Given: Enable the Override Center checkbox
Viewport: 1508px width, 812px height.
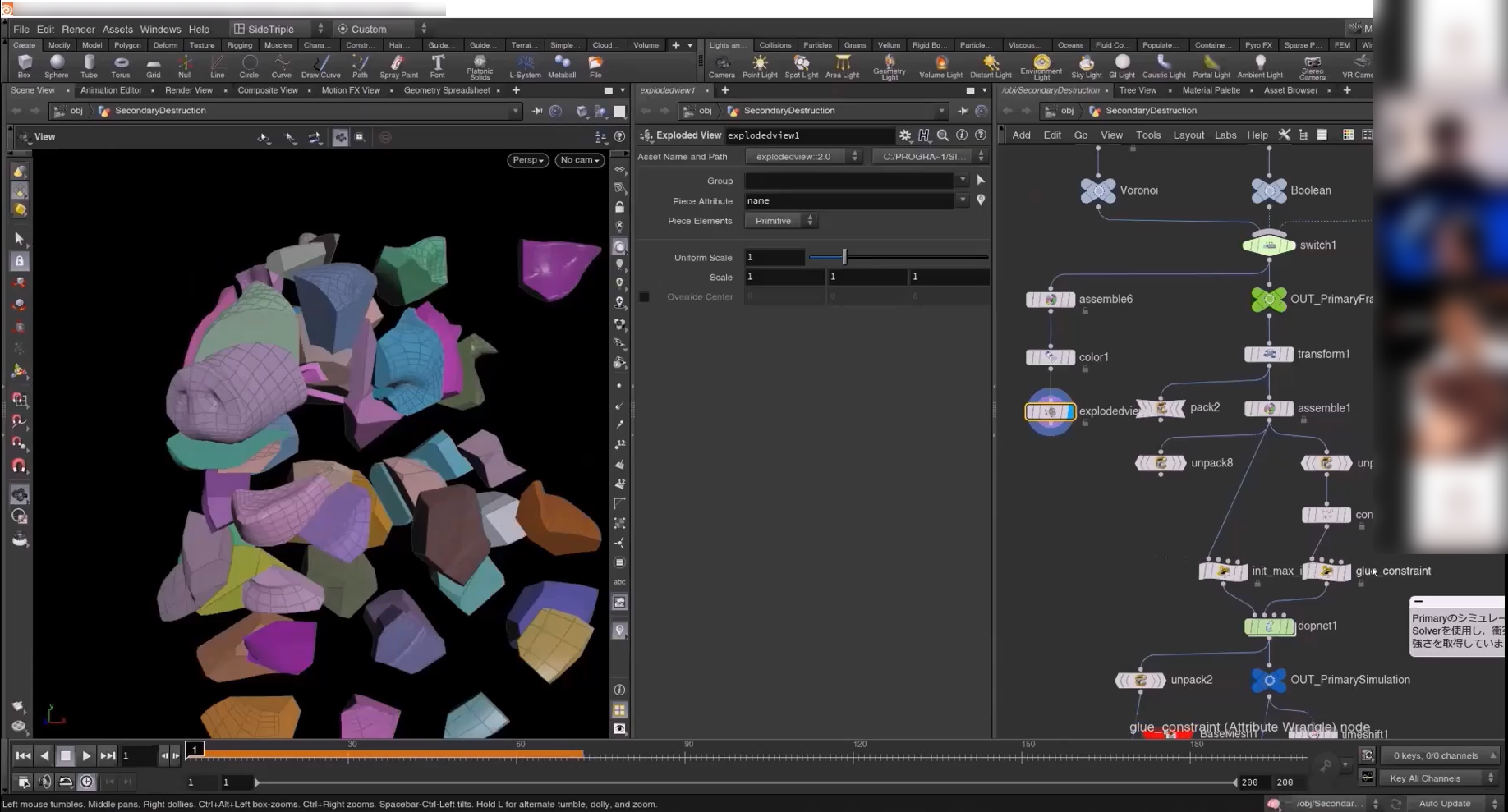Looking at the screenshot, I should pyautogui.click(x=645, y=297).
